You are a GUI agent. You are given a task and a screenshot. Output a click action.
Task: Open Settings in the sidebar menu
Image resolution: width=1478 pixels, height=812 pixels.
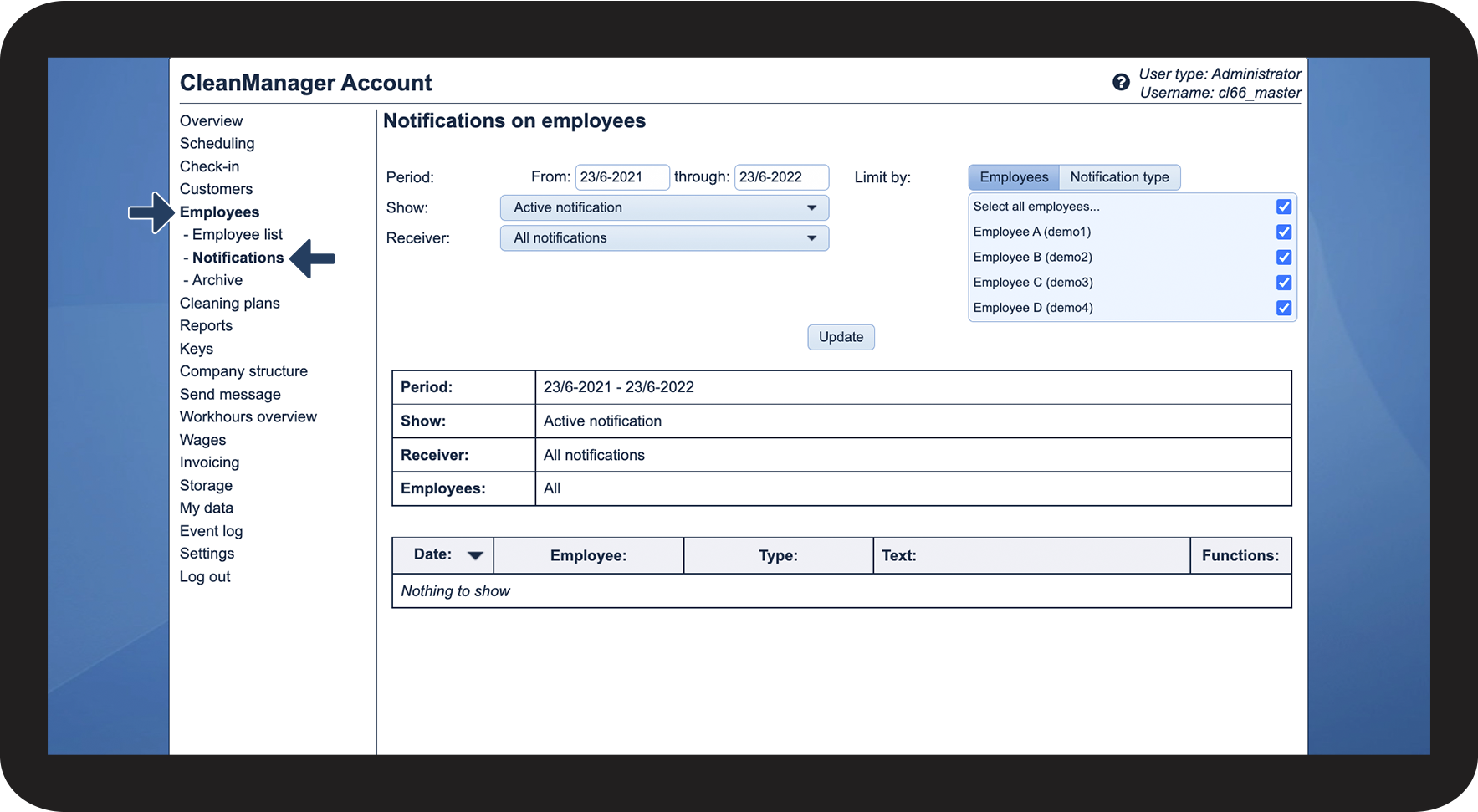tap(207, 554)
